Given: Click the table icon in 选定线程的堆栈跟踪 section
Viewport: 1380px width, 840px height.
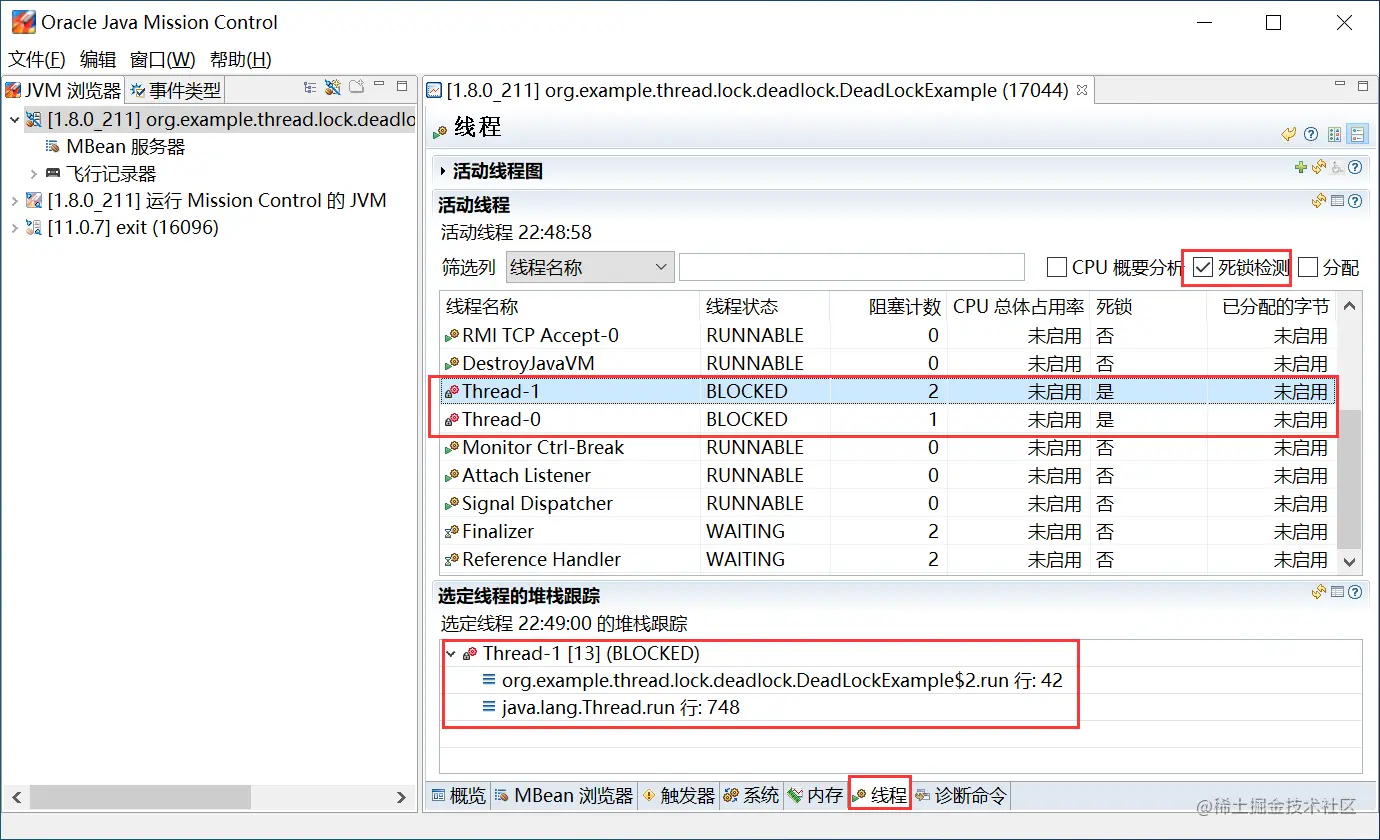Looking at the screenshot, I should 1337,592.
